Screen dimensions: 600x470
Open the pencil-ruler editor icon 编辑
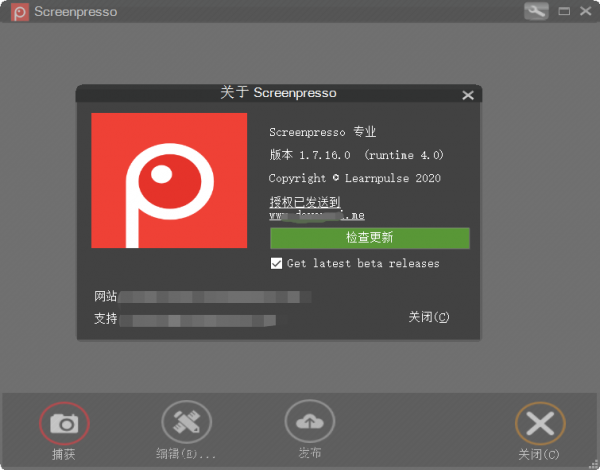coord(186,422)
